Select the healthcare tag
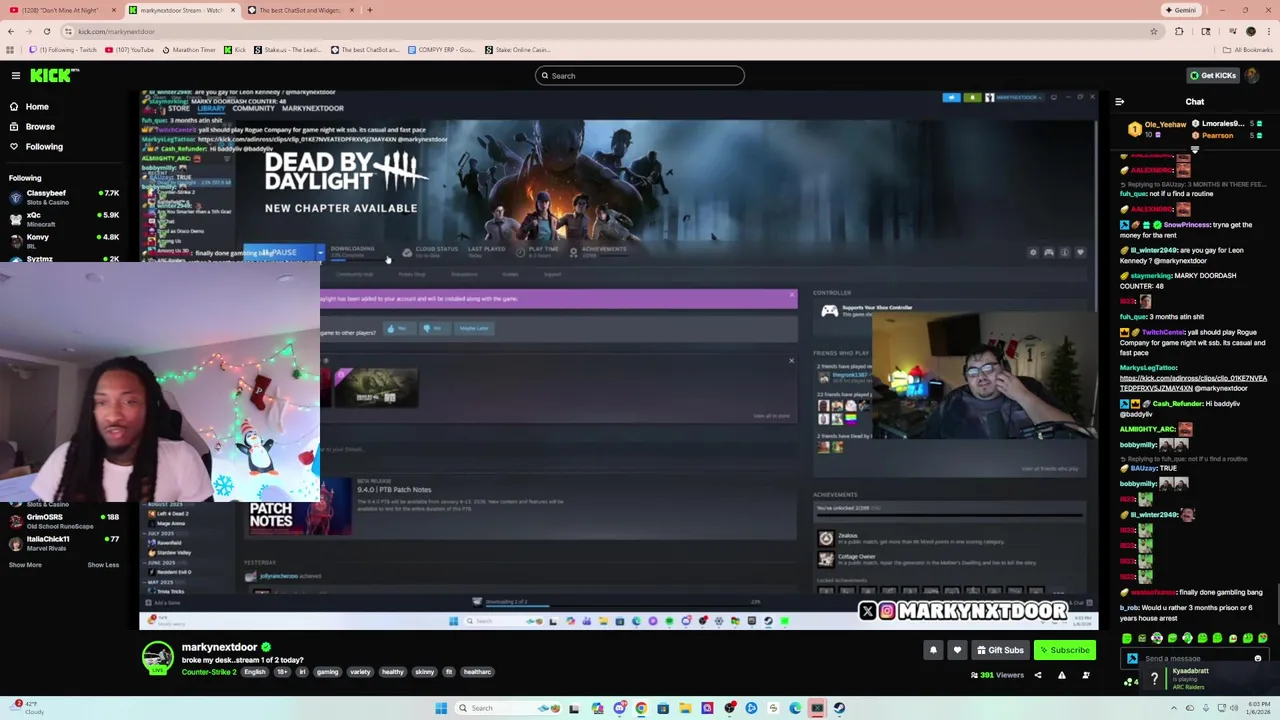This screenshot has height=720, width=1280. point(477,672)
